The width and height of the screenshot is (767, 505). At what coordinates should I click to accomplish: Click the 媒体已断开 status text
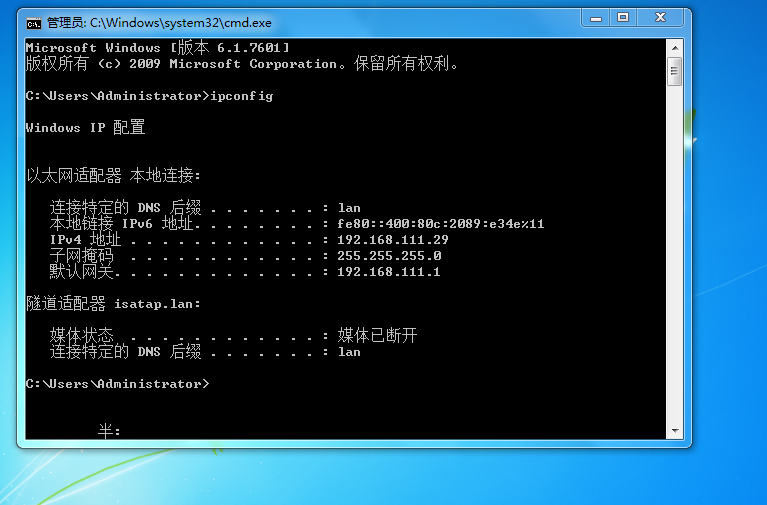[377, 335]
